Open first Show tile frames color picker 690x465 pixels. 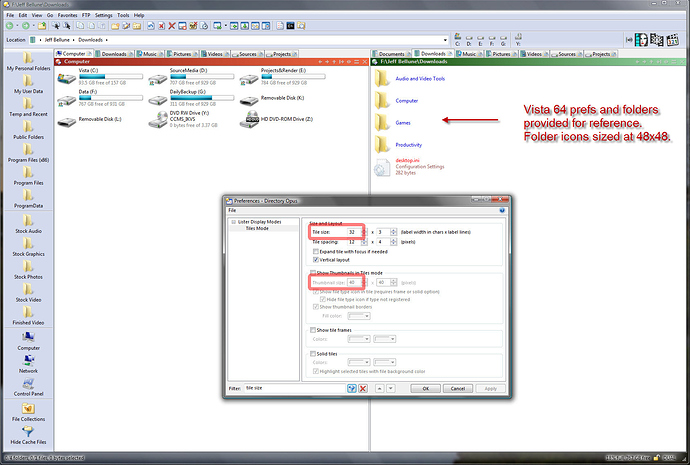tap(359, 339)
